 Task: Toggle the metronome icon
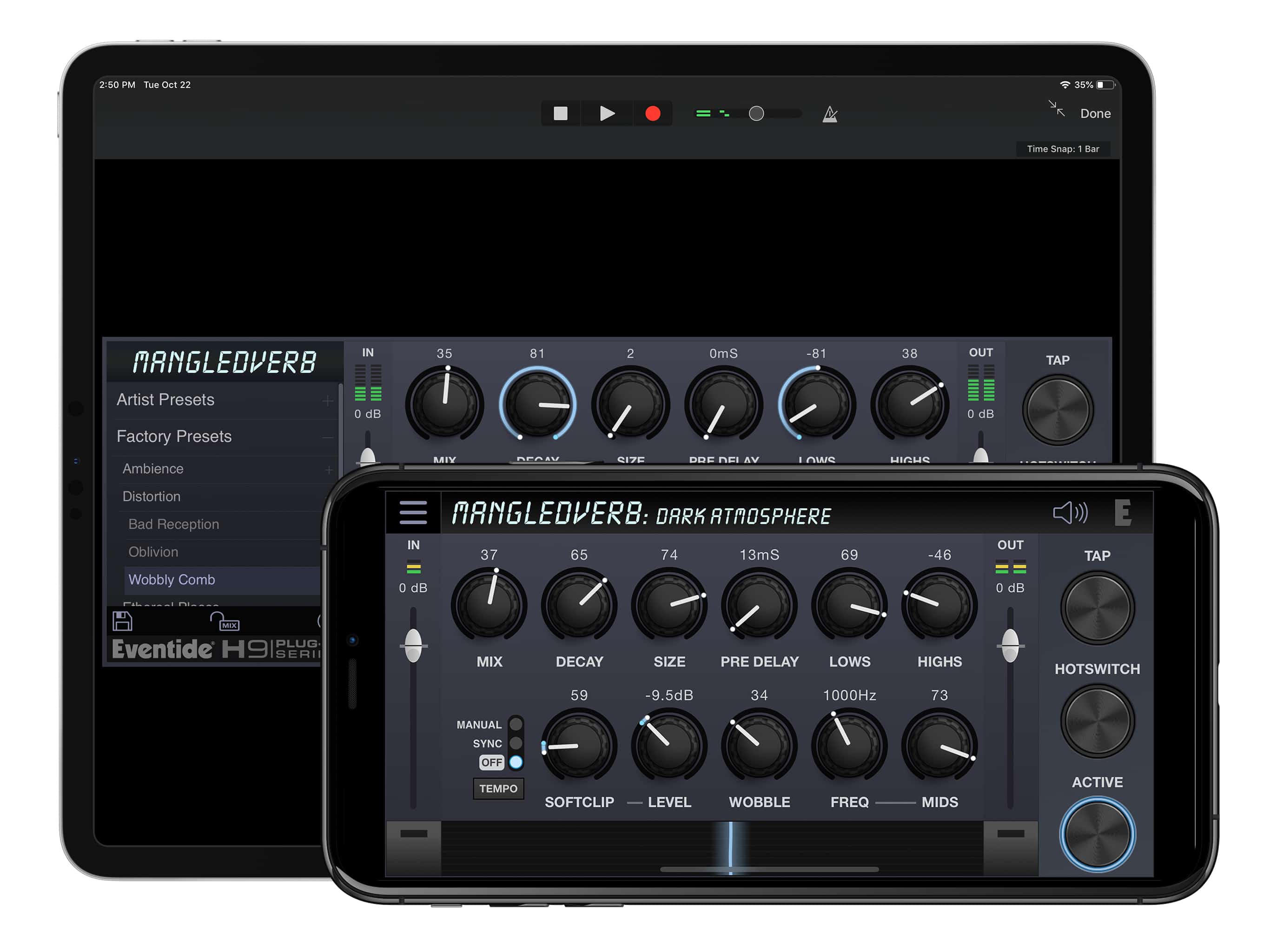tap(830, 114)
